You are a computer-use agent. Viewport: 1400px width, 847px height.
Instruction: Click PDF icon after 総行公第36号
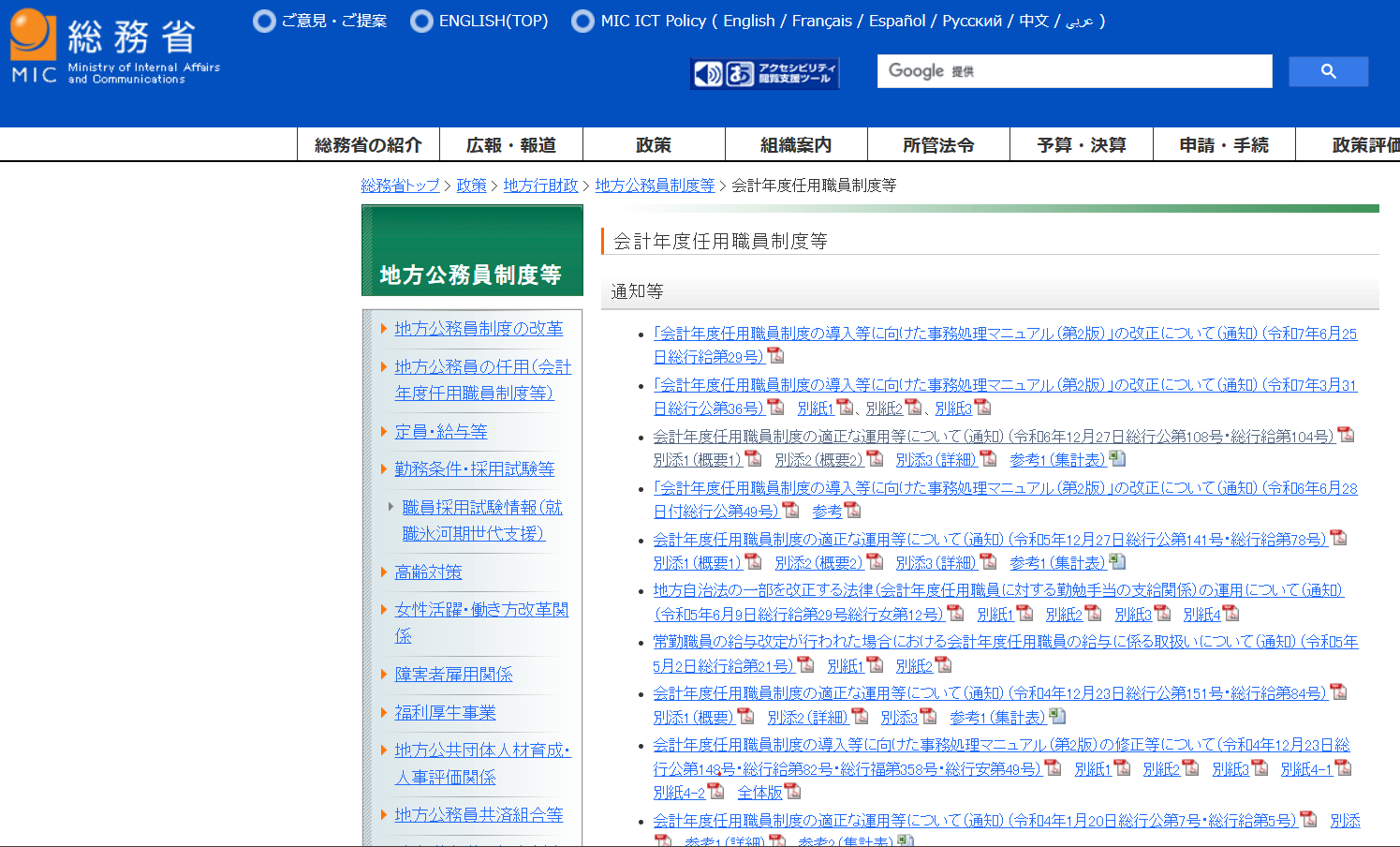pos(775,407)
